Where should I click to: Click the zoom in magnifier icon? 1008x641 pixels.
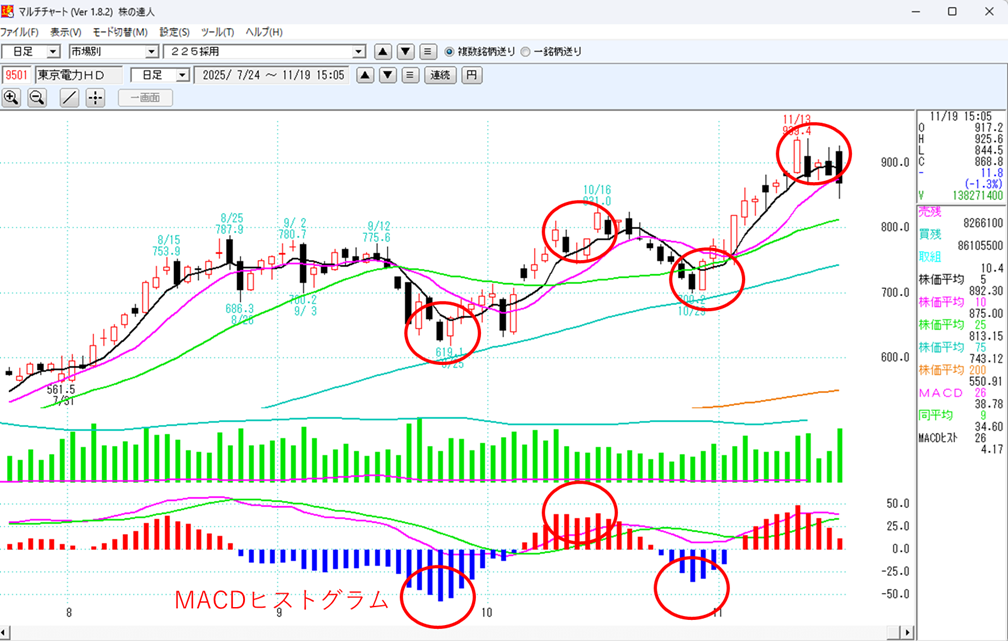tap(11, 97)
